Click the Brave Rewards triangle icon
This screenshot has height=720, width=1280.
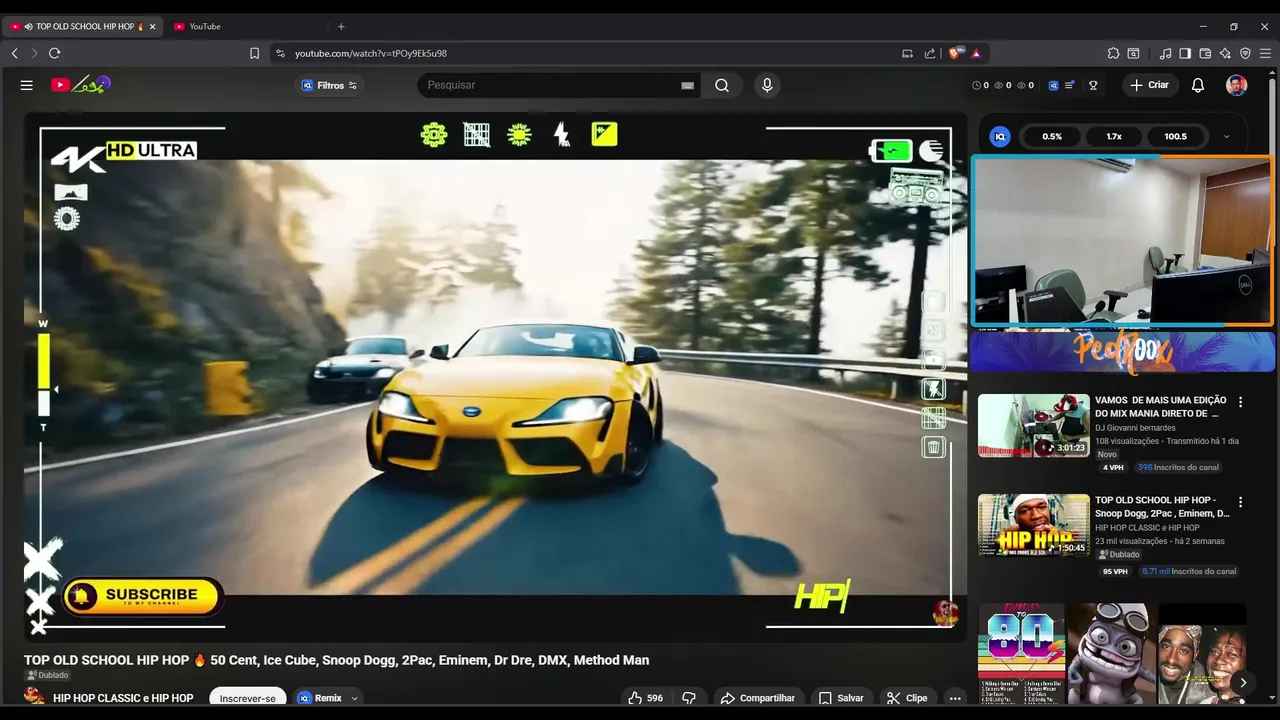[x=976, y=53]
